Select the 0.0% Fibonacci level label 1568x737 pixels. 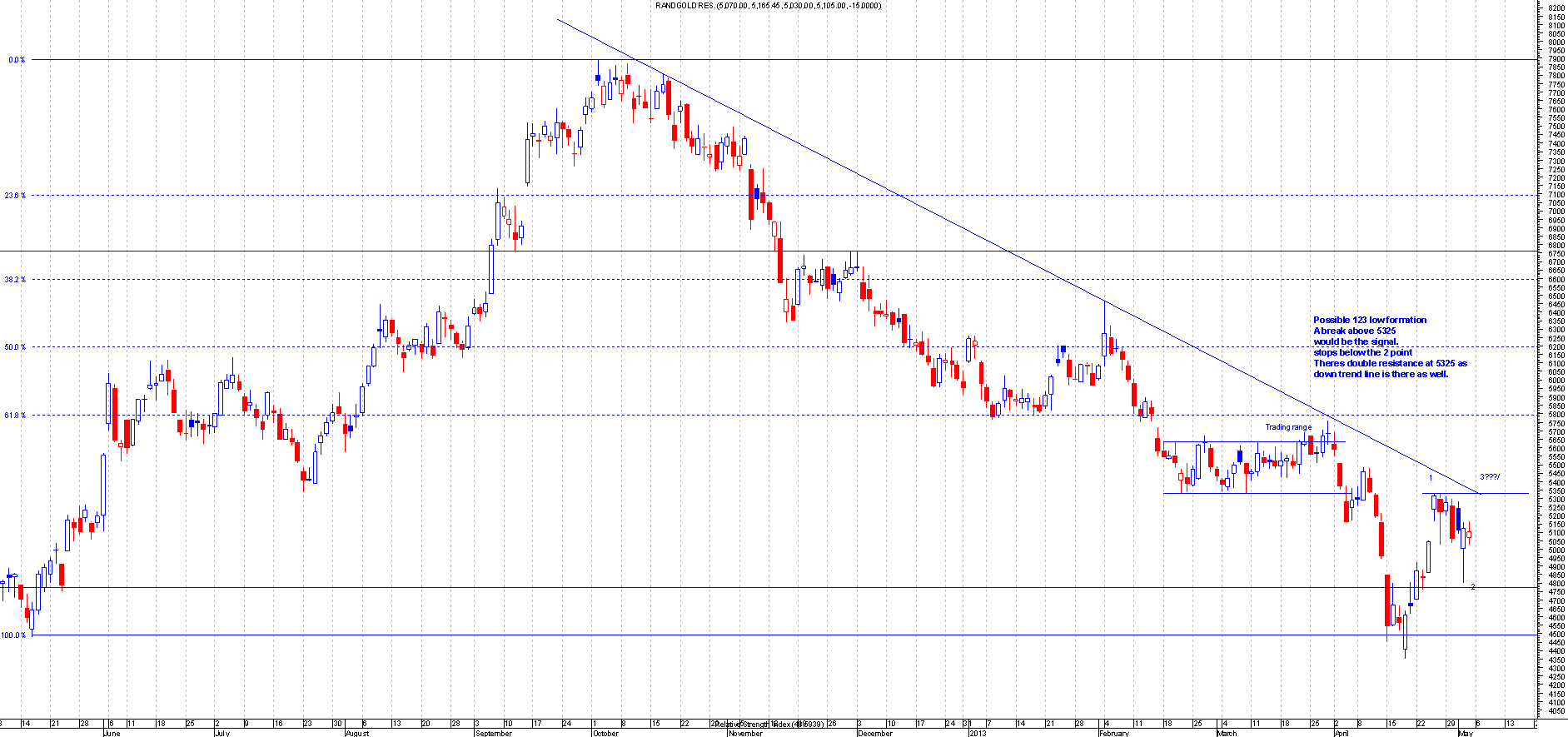17,60
